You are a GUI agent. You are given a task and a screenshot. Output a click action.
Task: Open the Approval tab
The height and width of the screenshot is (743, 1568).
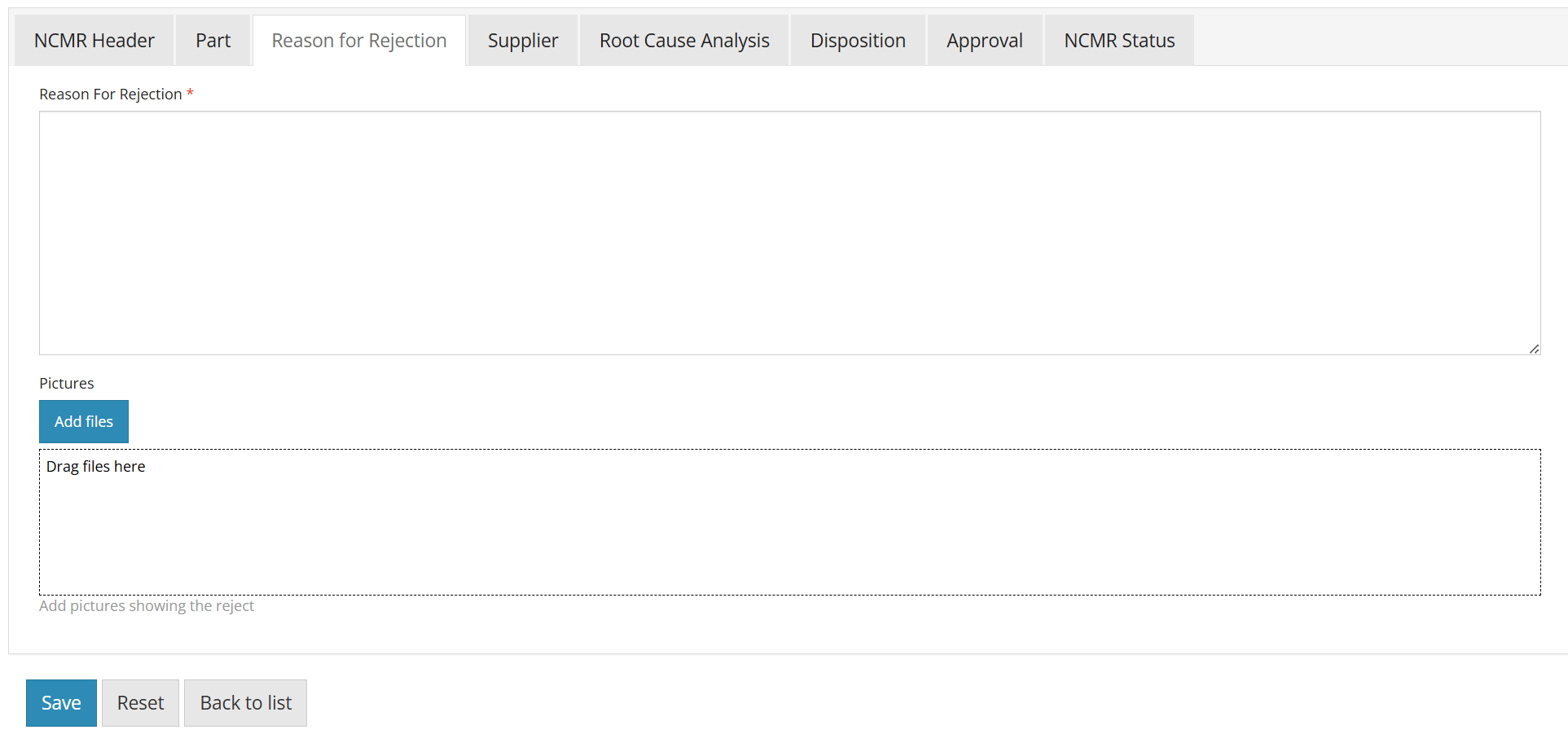984,39
